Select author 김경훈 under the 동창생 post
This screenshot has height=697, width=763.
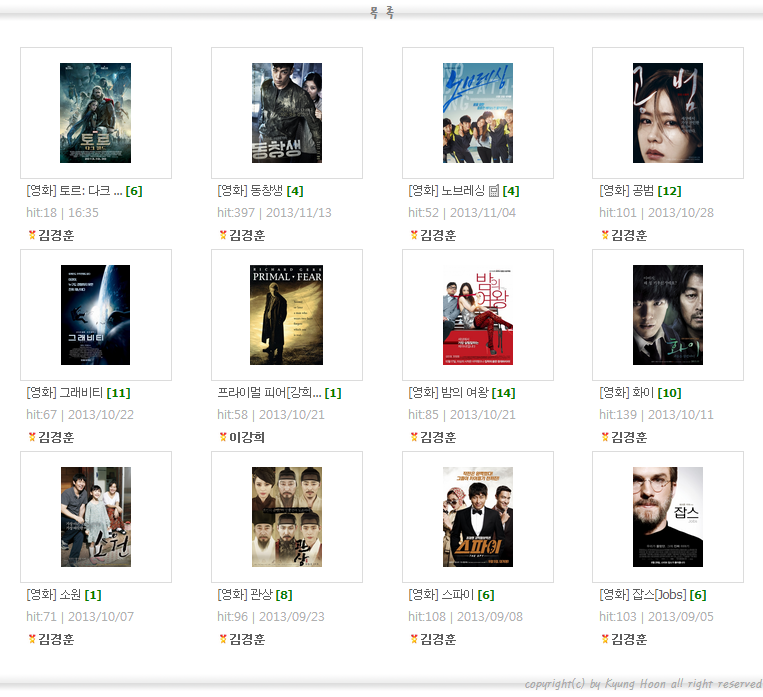tap(247, 236)
